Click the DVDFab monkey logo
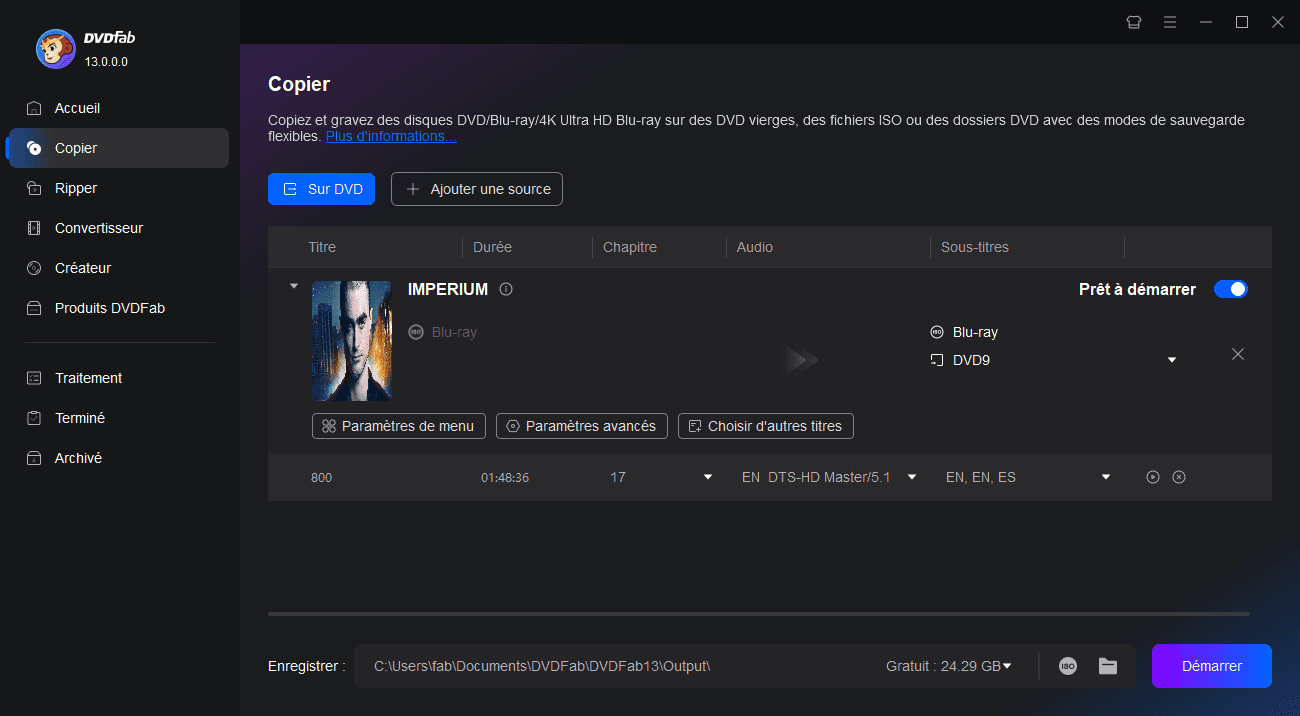Viewport: 1300px width, 716px height. [x=56, y=48]
